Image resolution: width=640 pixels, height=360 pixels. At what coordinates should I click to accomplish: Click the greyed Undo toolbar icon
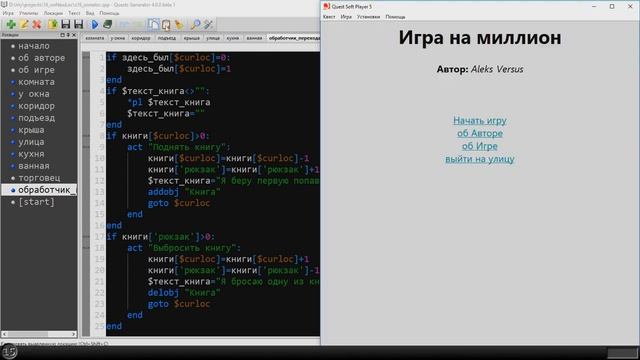(x=124, y=24)
